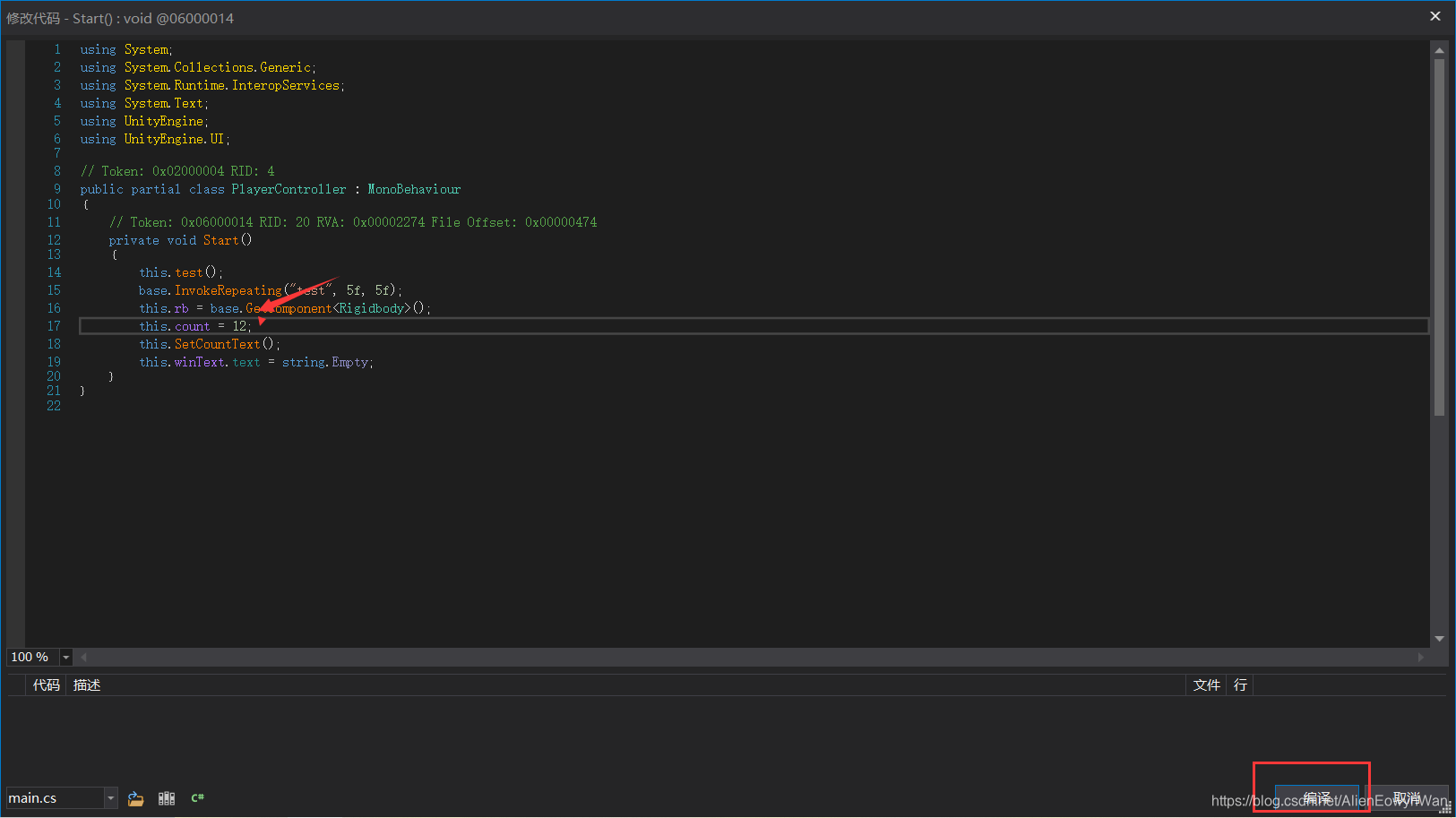Click the 行 column header
The width and height of the screenshot is (1456, 818).
[1240, 685]
